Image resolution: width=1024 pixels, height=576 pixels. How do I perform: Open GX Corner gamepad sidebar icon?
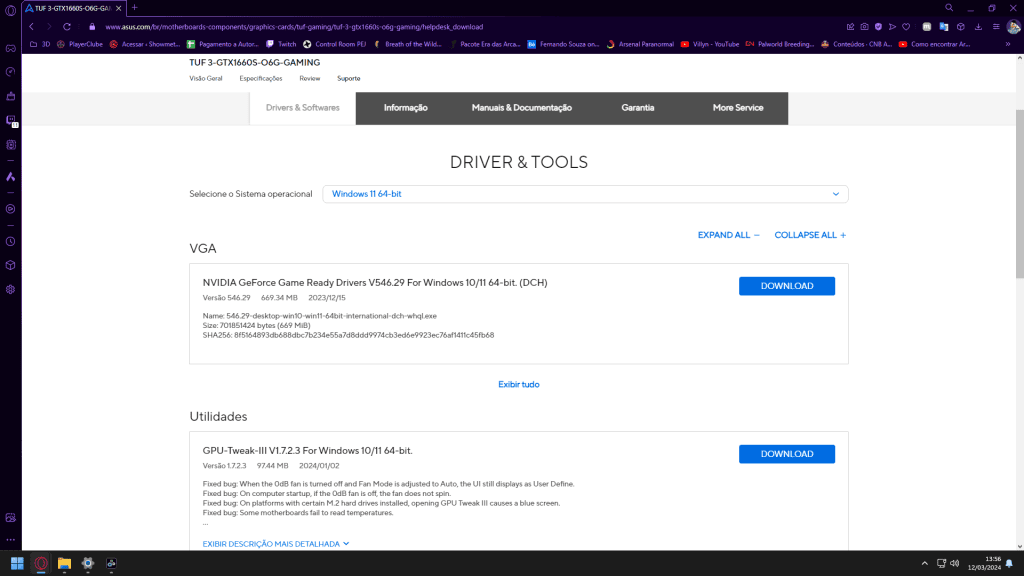coord(10,48)
